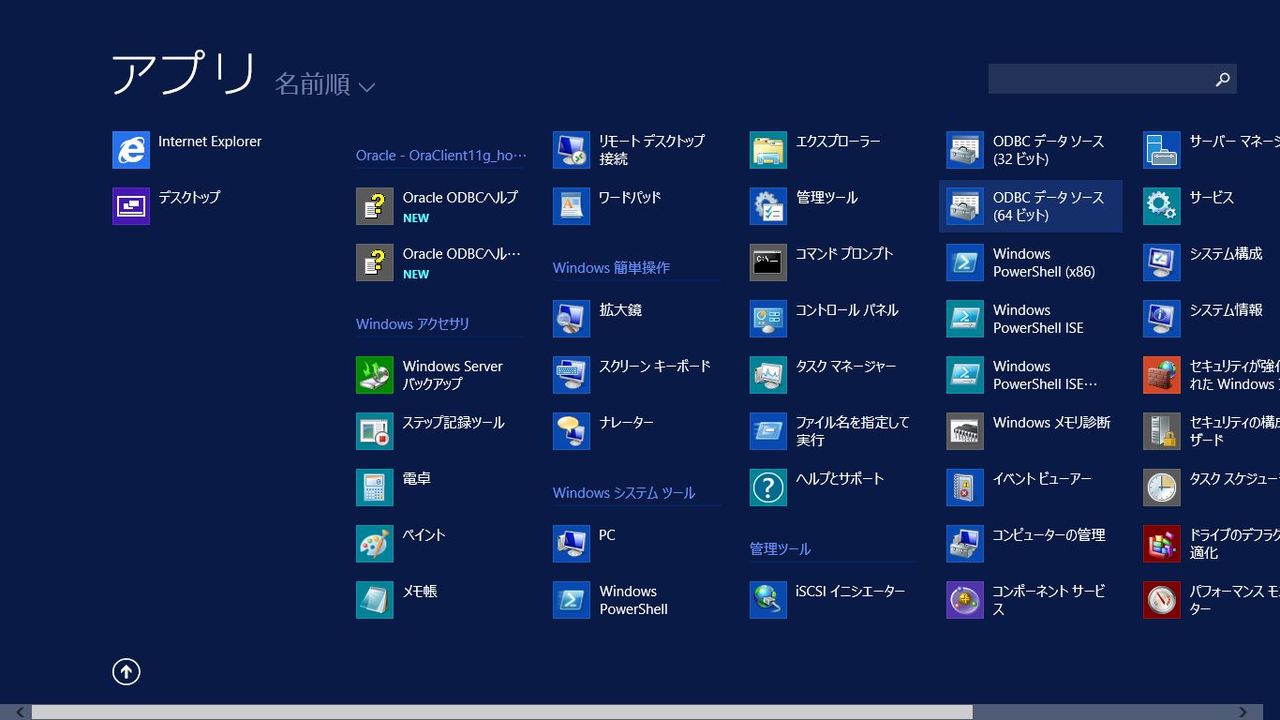The image size is (1280, 720).
Task: Start the 拡大鏡 magnifier
Action: click(x=598, y=319)
